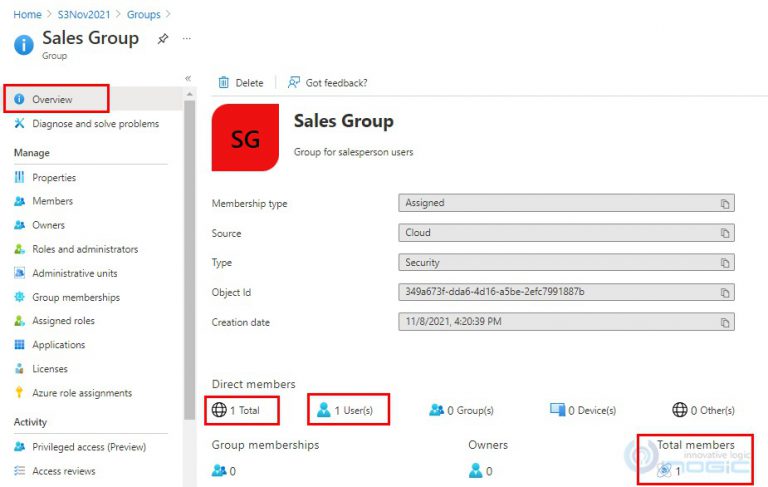Open the Groups breadcrumb link

click(143, 15)
